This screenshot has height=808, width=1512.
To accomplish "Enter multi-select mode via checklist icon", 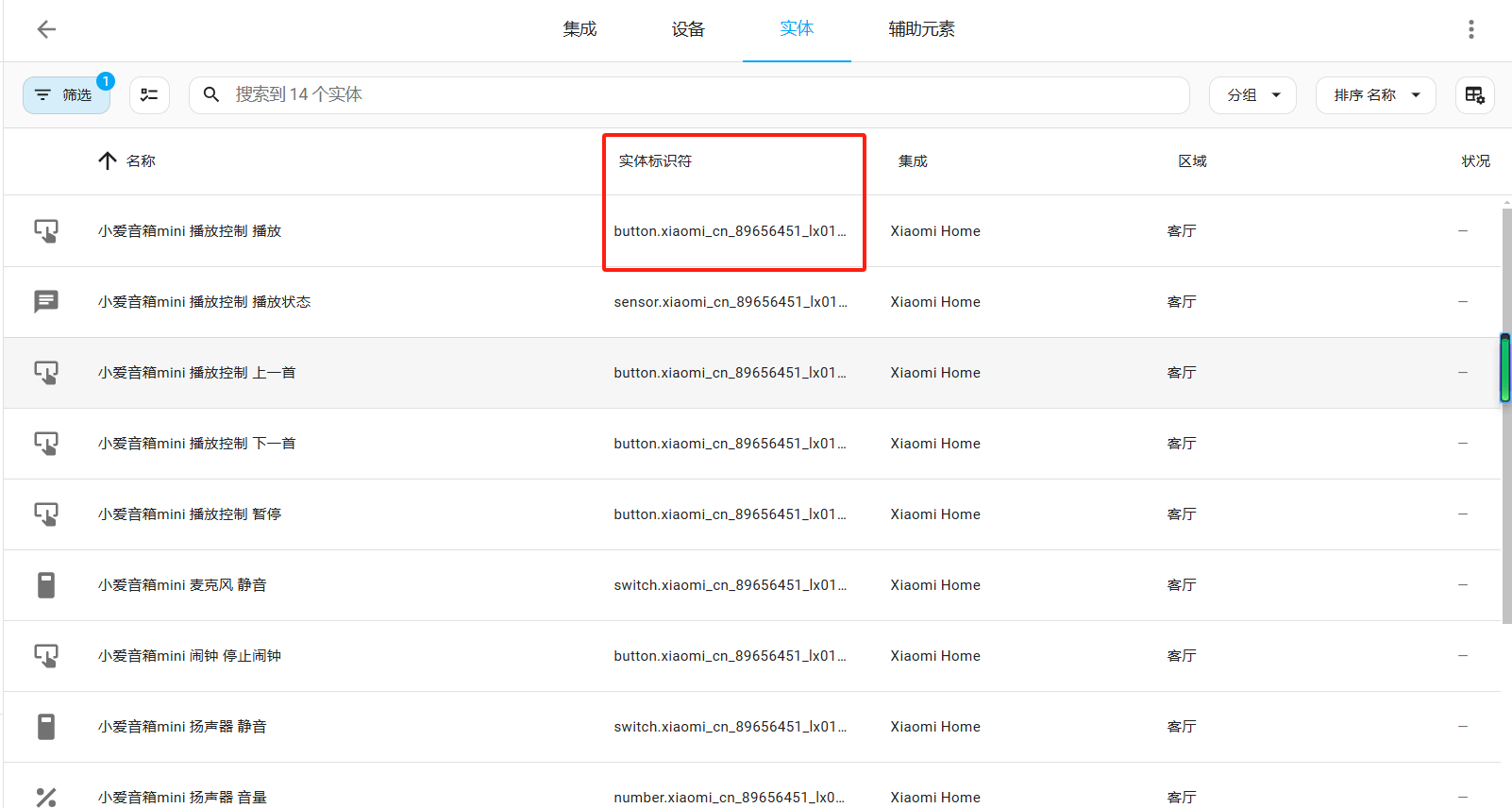I will click(x=149, y=95).
